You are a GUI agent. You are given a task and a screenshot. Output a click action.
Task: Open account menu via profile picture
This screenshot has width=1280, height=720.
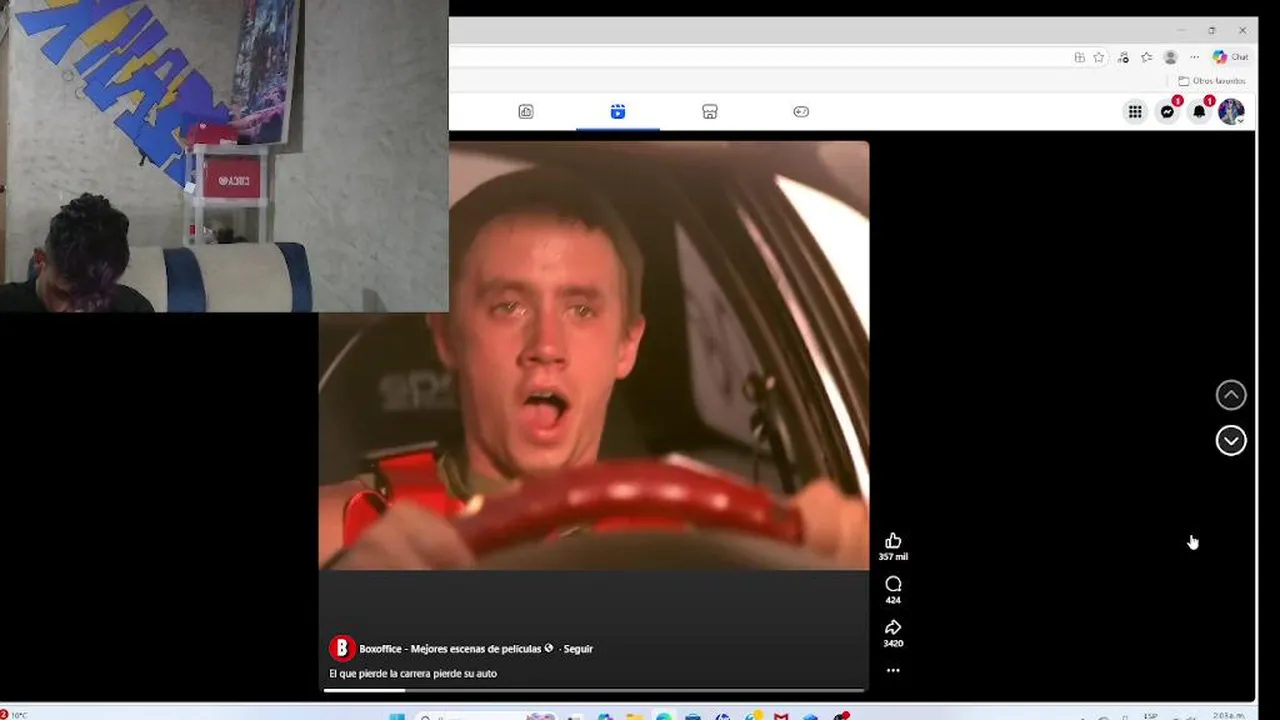click(1231, 112)
